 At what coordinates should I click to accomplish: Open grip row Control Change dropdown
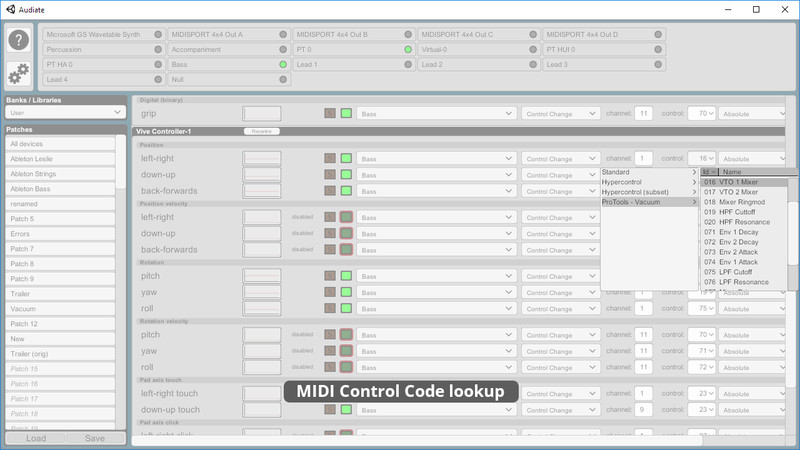560,113
